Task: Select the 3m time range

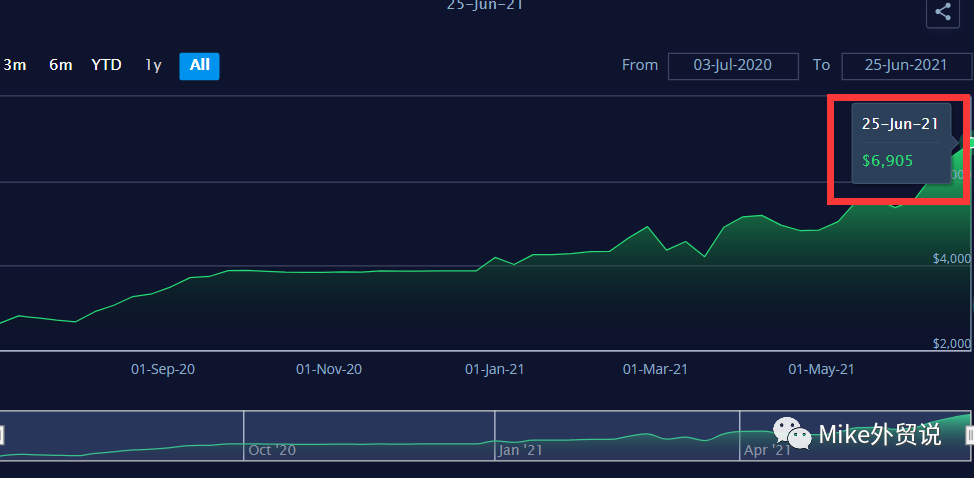Action: (x=15, y=65)
